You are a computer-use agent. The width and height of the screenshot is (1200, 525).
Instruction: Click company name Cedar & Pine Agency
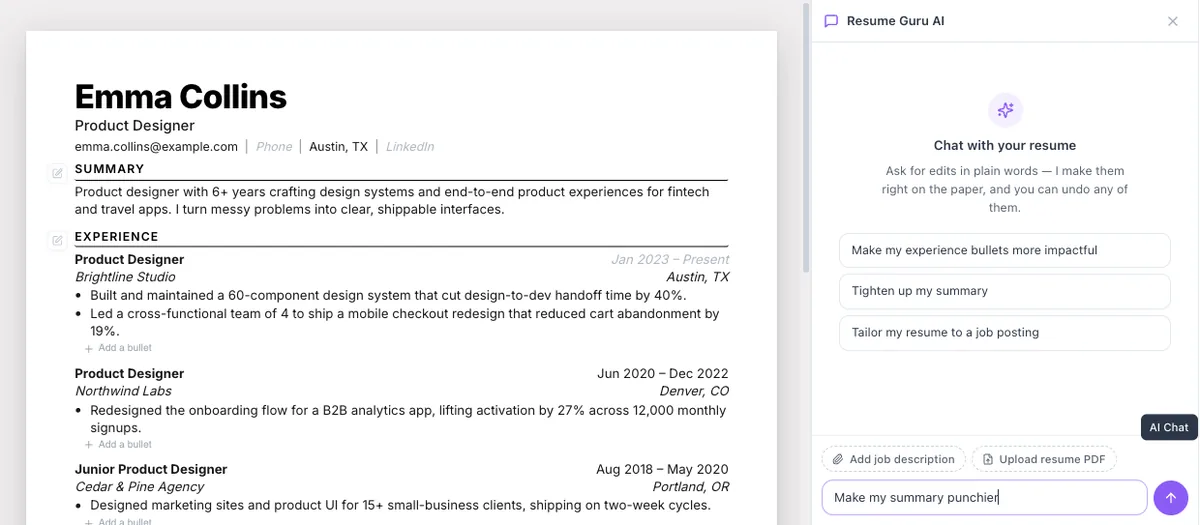(x=139, y=487)
